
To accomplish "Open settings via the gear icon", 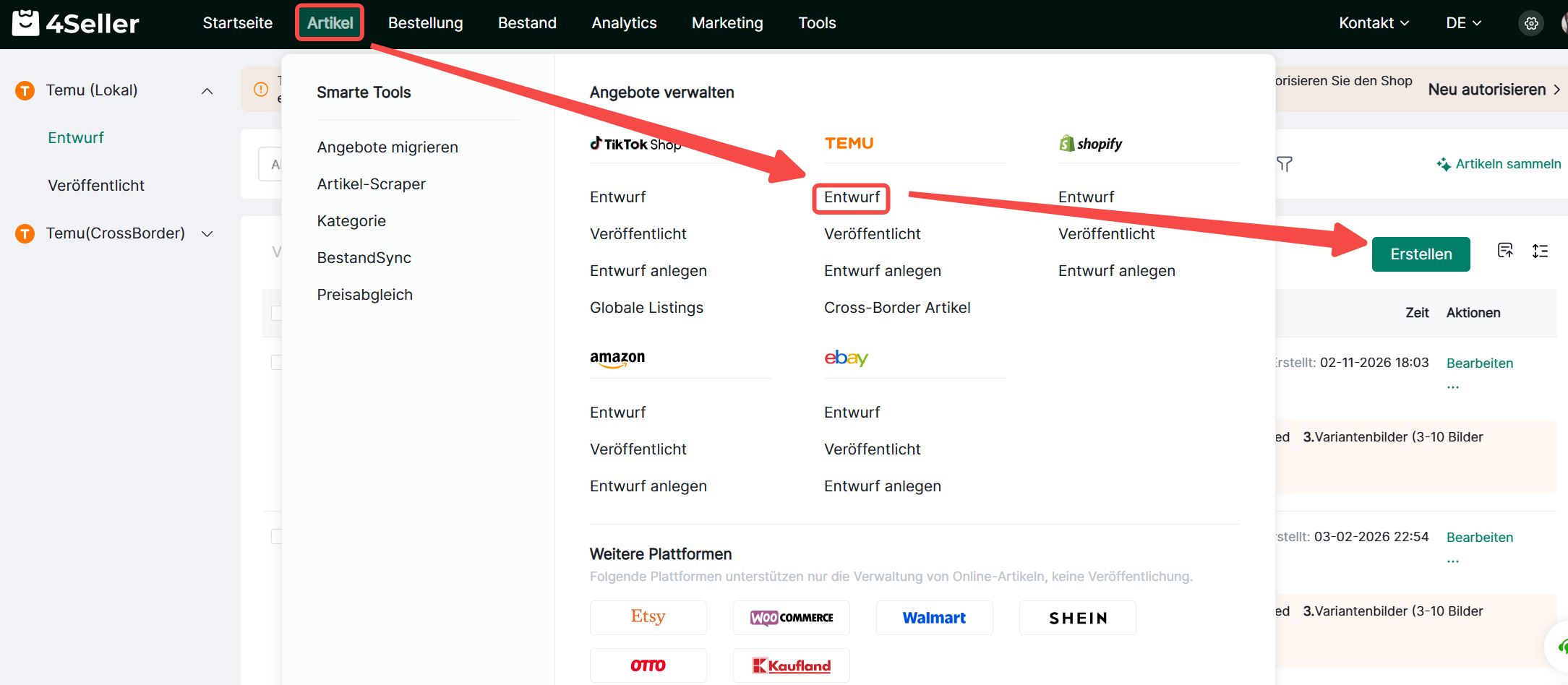I will [1530, 23].
